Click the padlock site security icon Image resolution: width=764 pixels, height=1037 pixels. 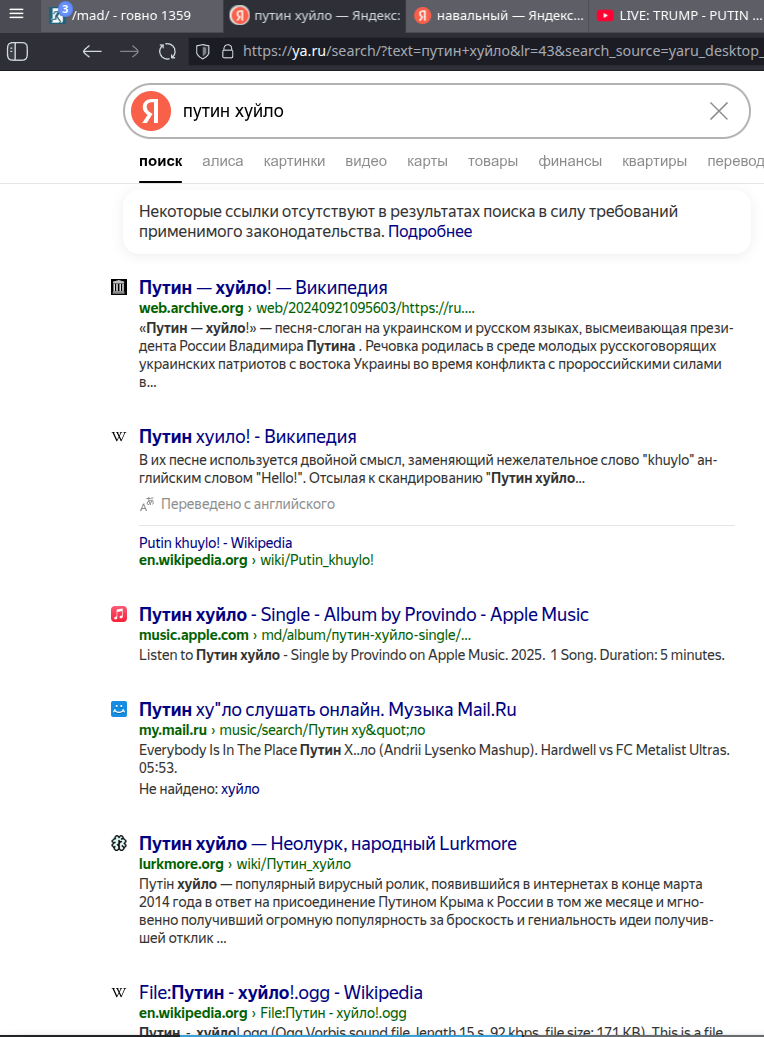click(x=228, y=51)
